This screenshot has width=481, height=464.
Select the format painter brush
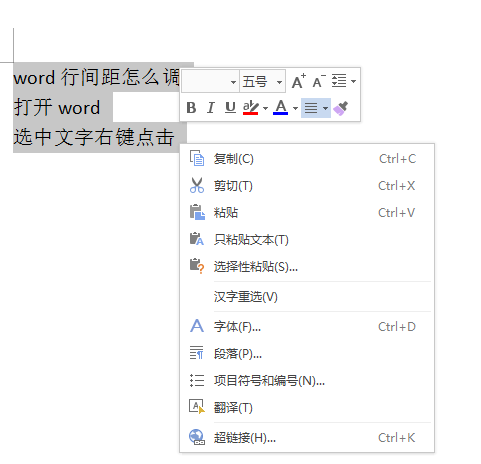[x=341, y=108]
